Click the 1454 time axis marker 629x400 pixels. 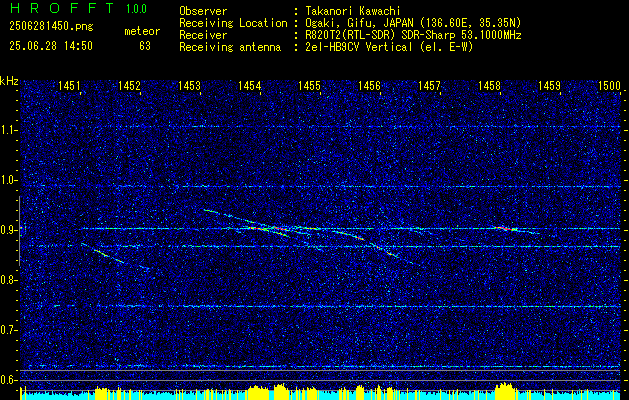(x=250, y=86)
